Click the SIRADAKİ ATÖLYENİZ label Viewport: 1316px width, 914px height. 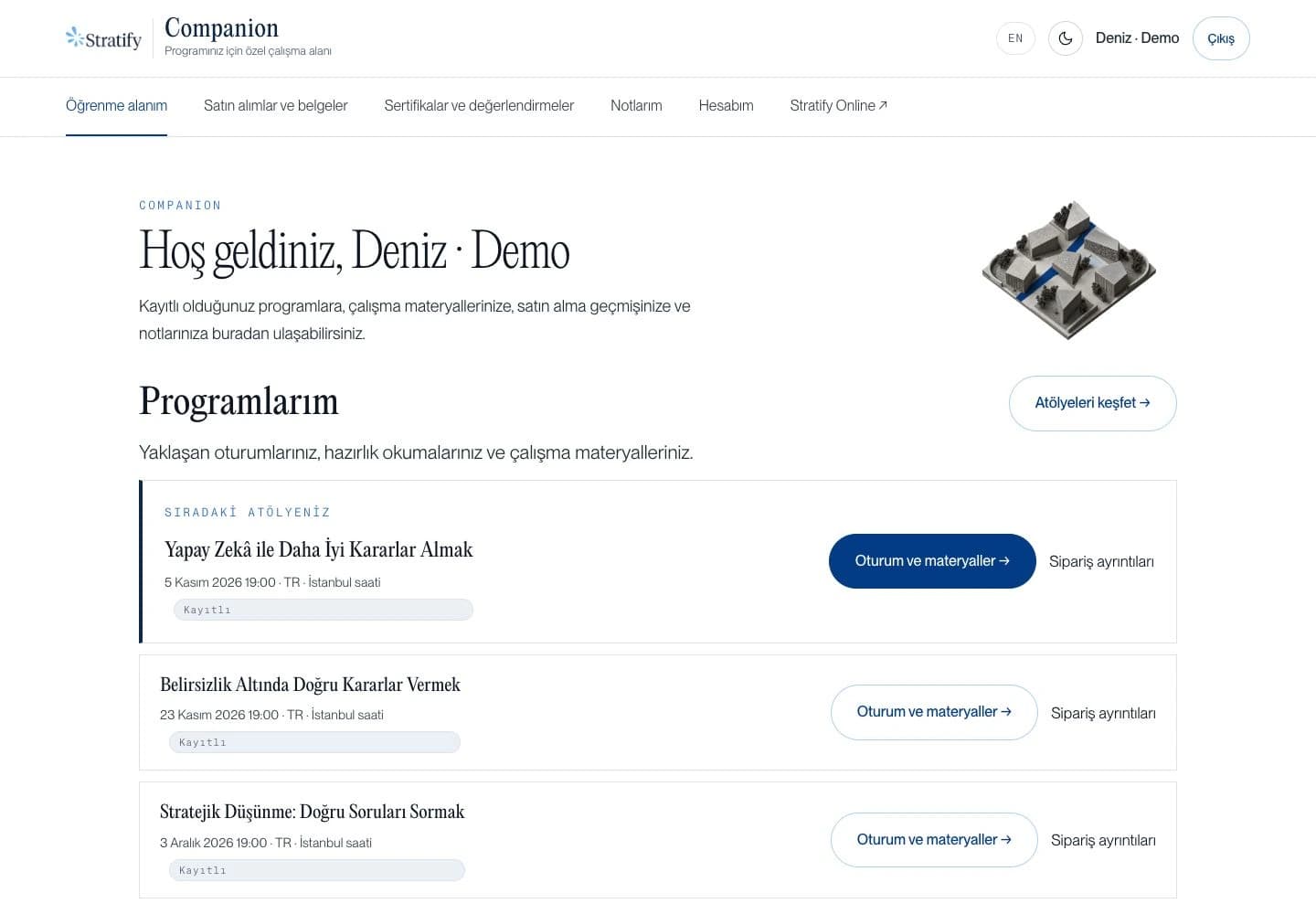tap(248, 513)
